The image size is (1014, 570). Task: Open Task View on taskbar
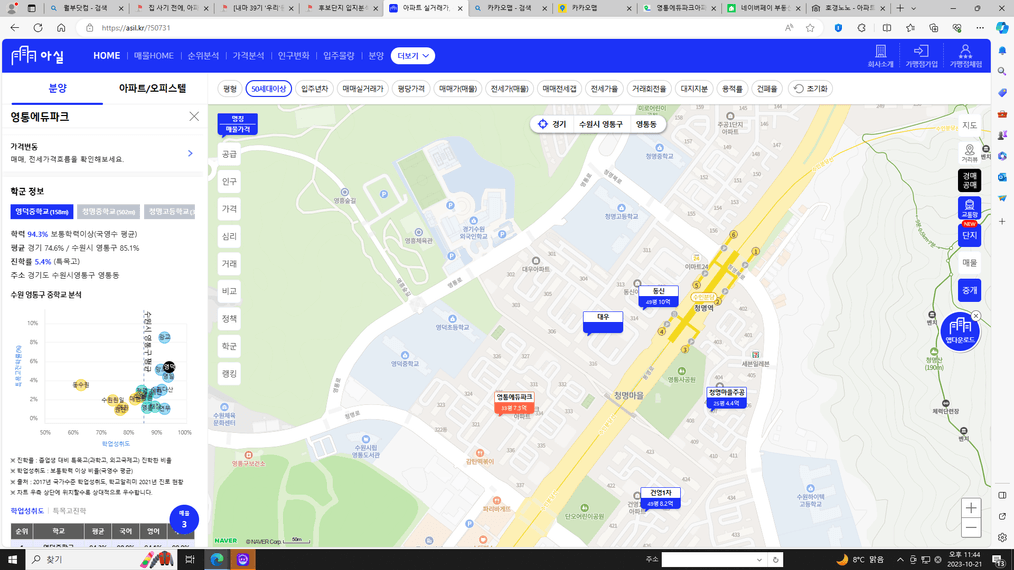click(x=189, y=559)
